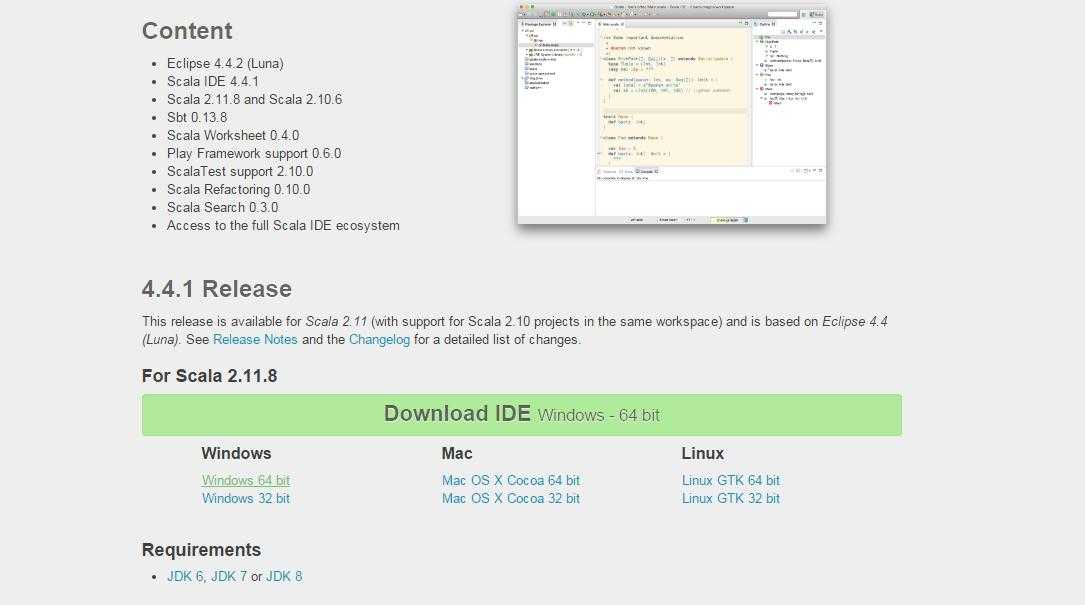This screenshot has height=605, width=1085.
Task: Click 'Access to the full Scala IDE ecosystem'
Action: point(283,226)
